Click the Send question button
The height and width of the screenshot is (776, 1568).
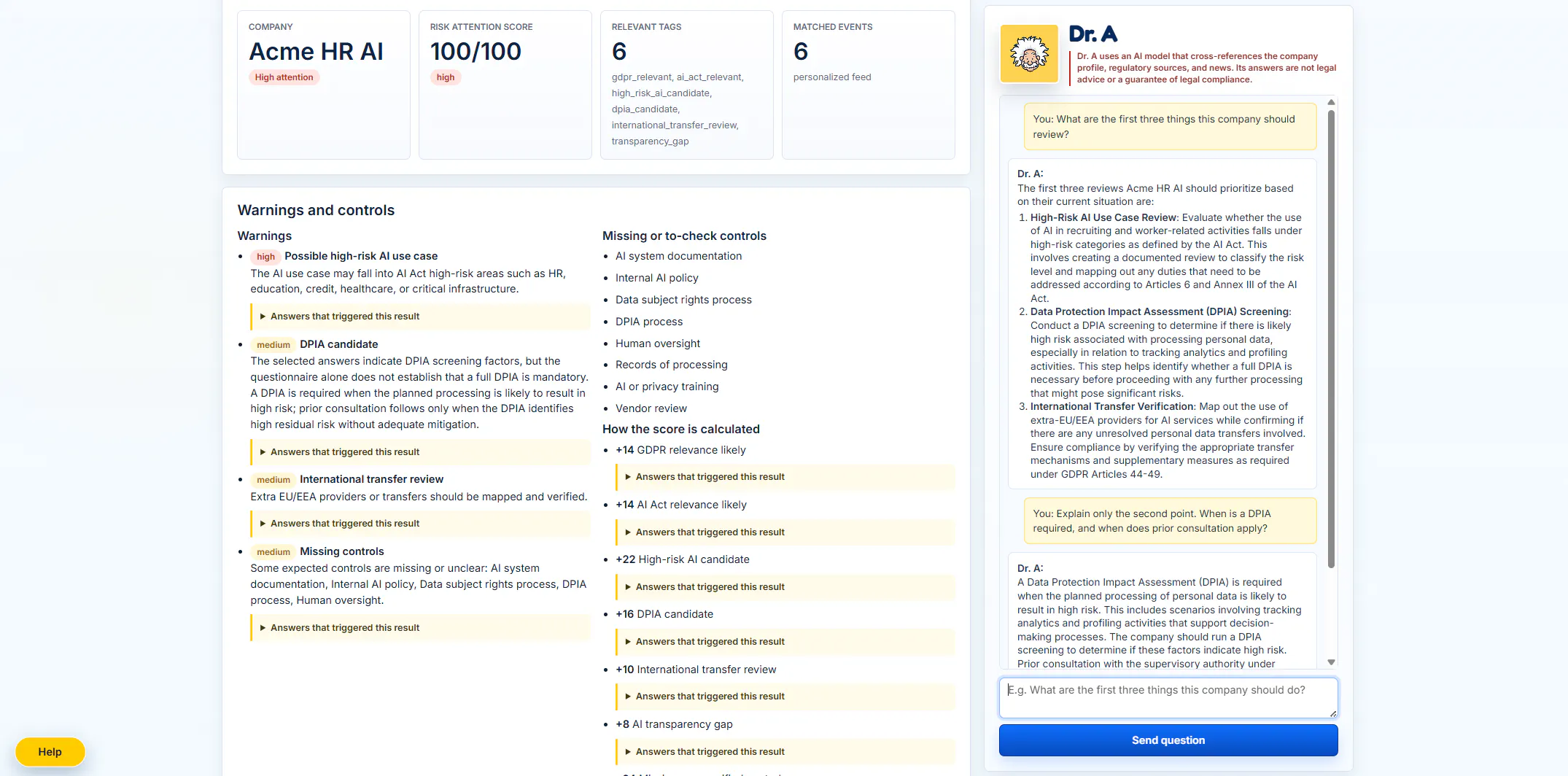click(x=1168, y=740)
